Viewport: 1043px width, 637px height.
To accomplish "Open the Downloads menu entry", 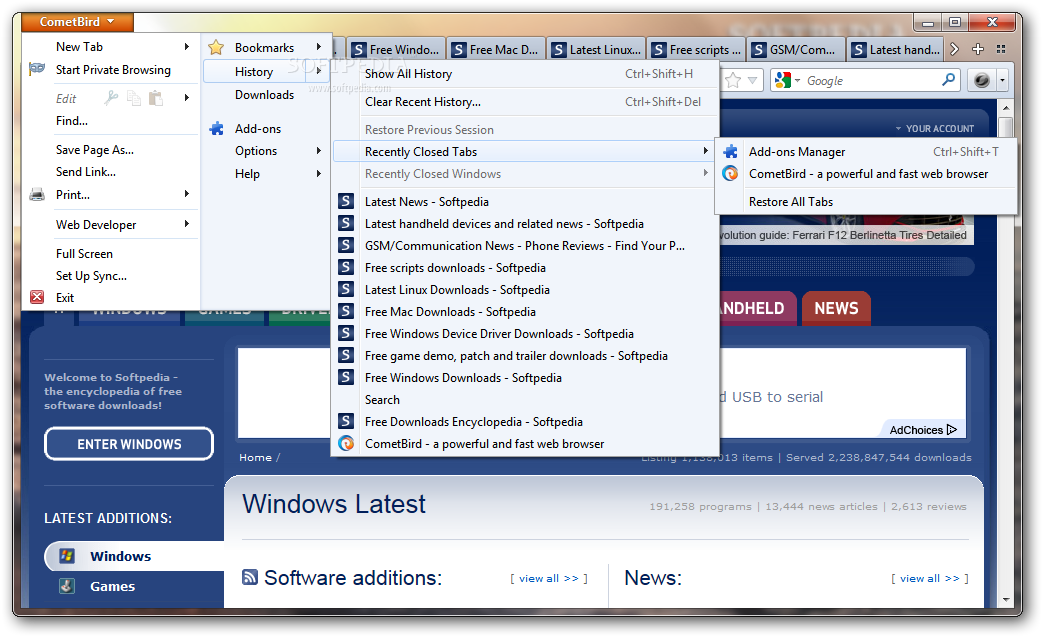I will click(265, 95).
